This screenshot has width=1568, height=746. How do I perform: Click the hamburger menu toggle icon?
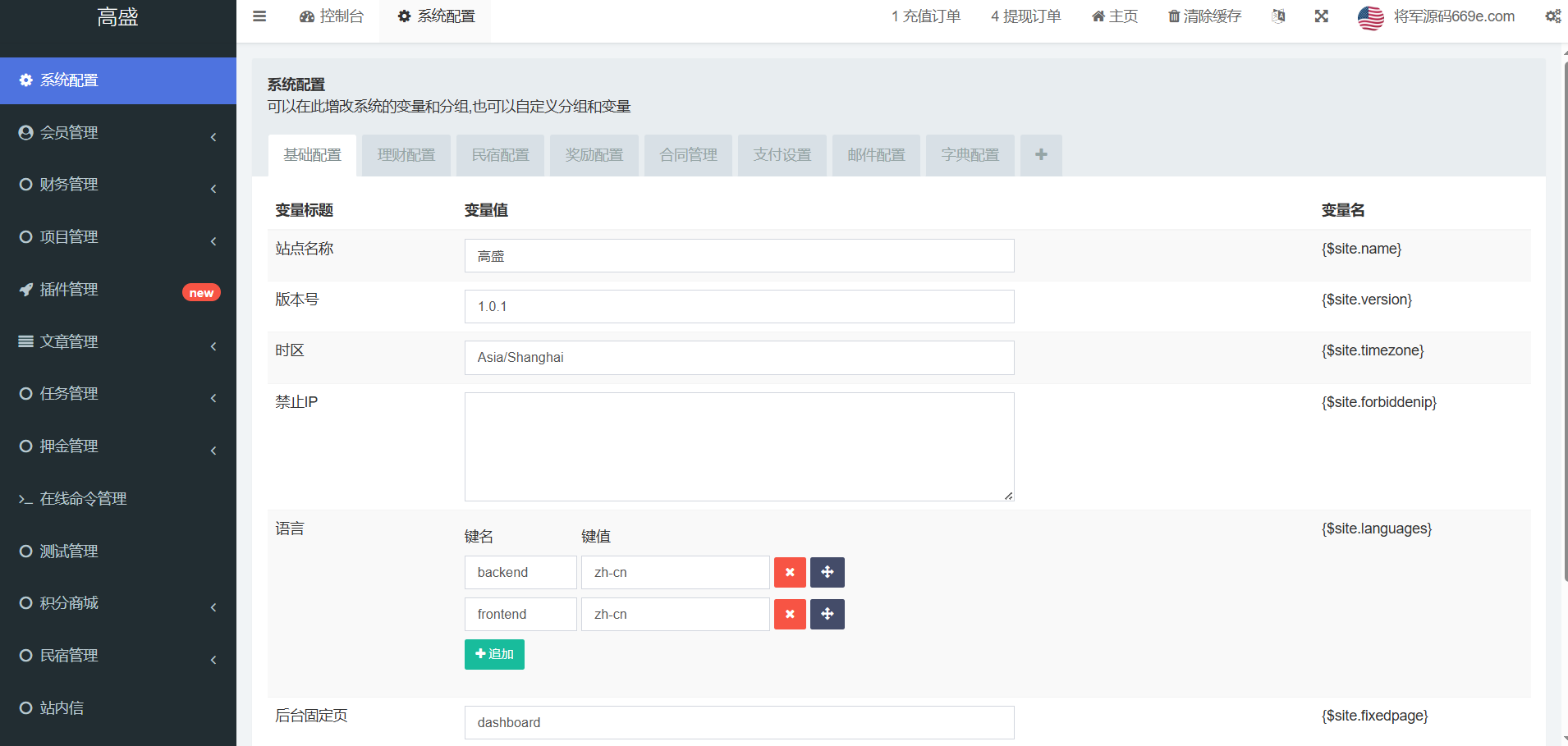tap(259, 16)
